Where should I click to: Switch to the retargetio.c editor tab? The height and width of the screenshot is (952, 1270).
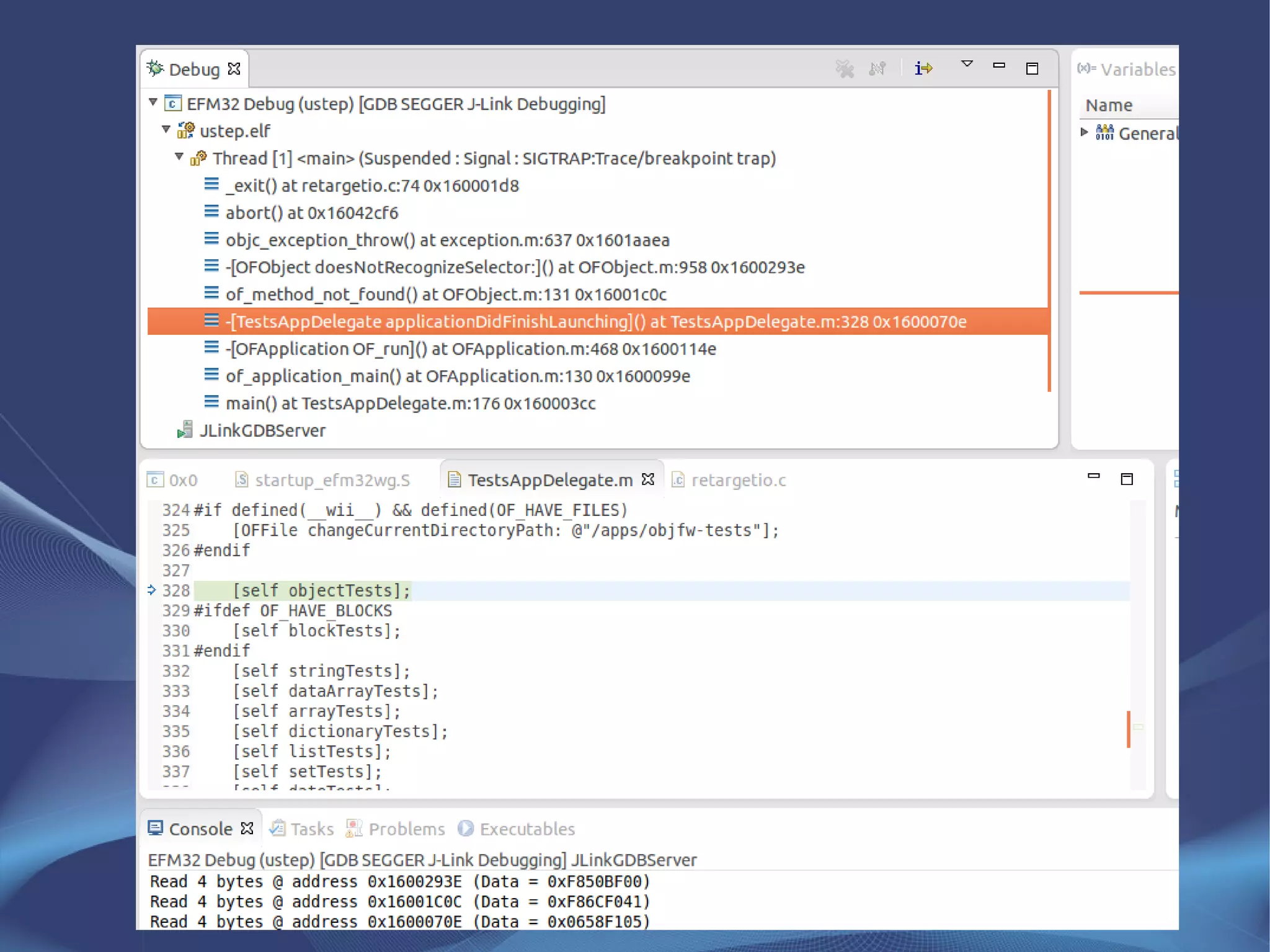[x=737, y=480]
